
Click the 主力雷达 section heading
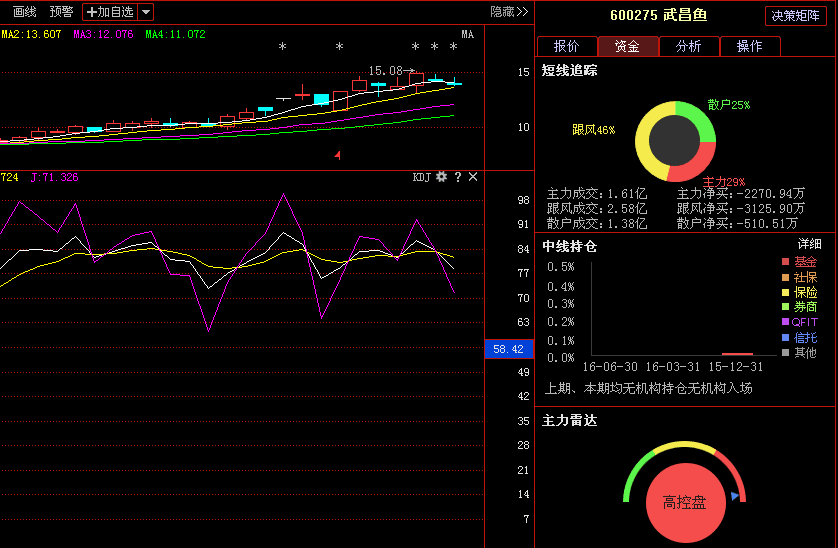pyautogui.click(x=570, y=421)
